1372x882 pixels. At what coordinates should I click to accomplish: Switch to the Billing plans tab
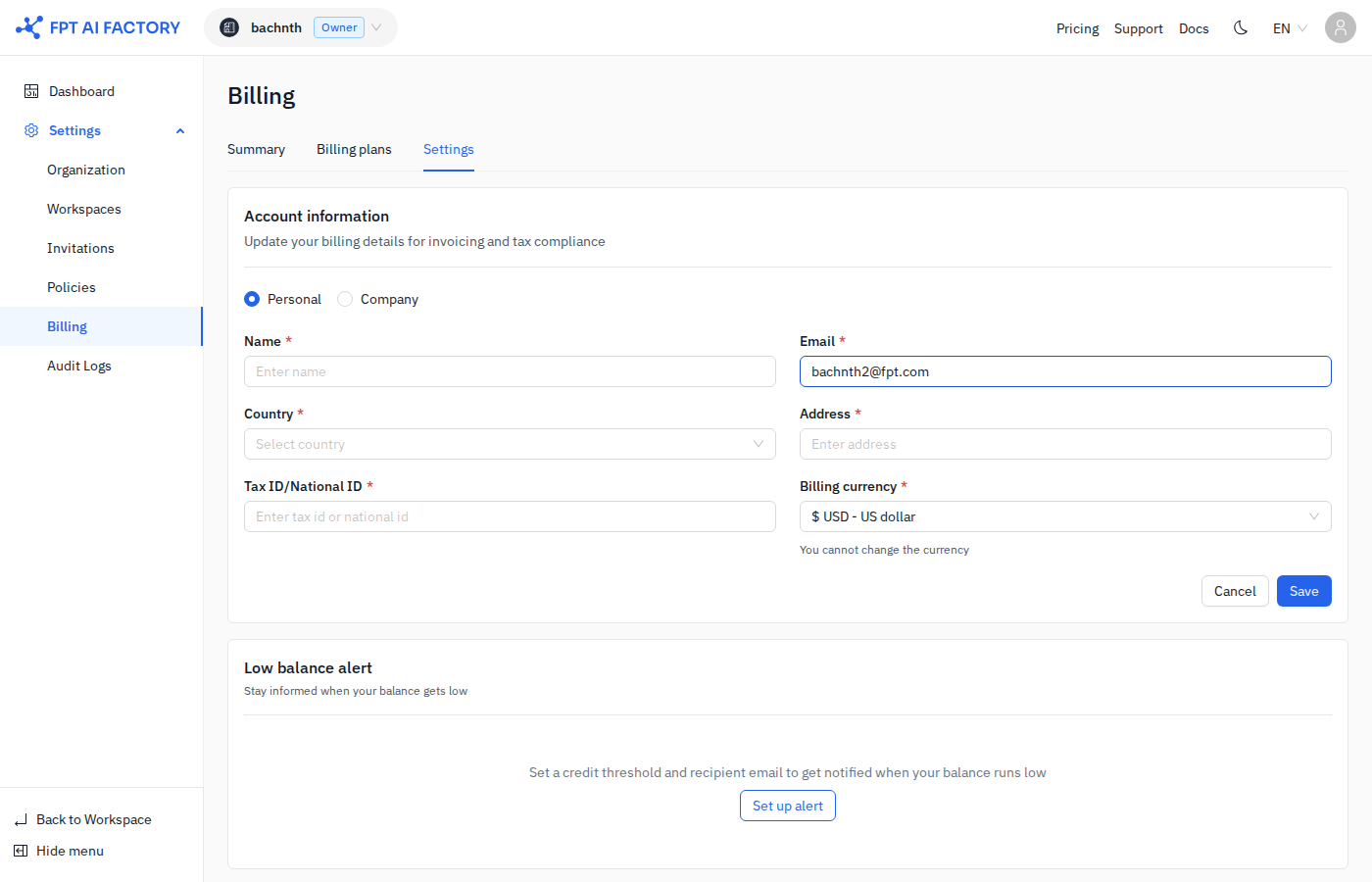354,149
